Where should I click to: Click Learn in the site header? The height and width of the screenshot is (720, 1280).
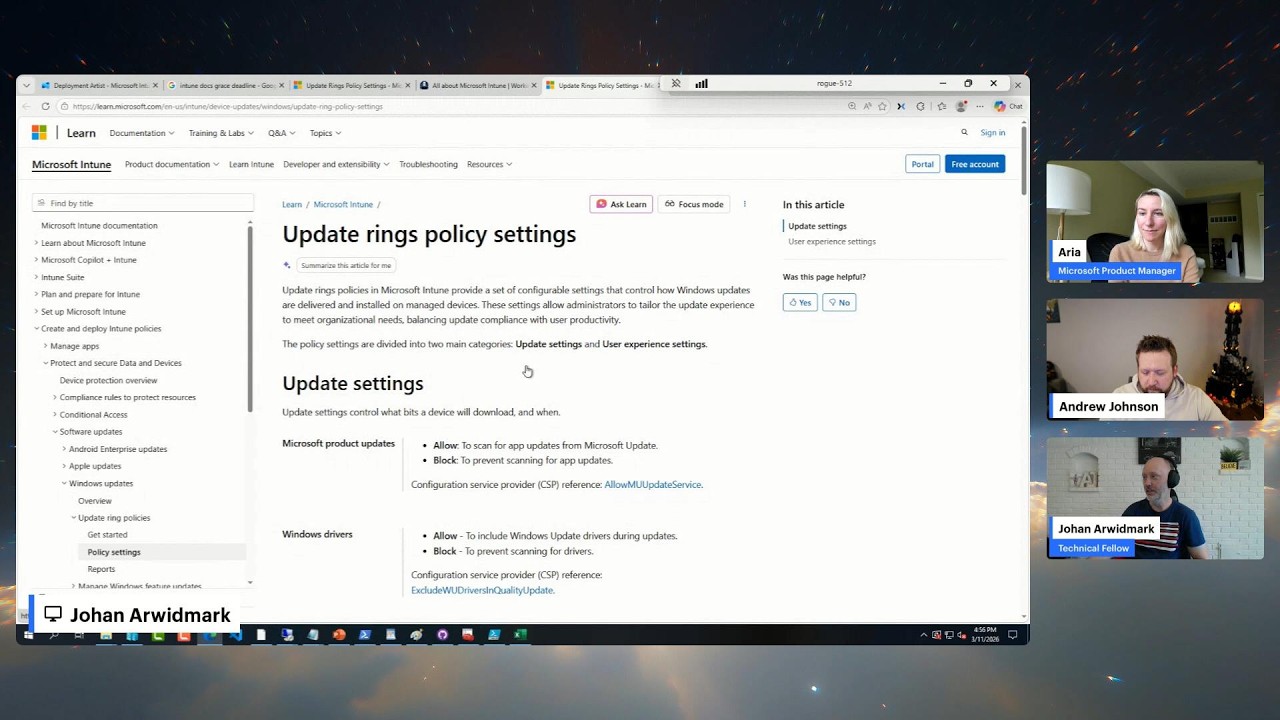click(81, 132)
